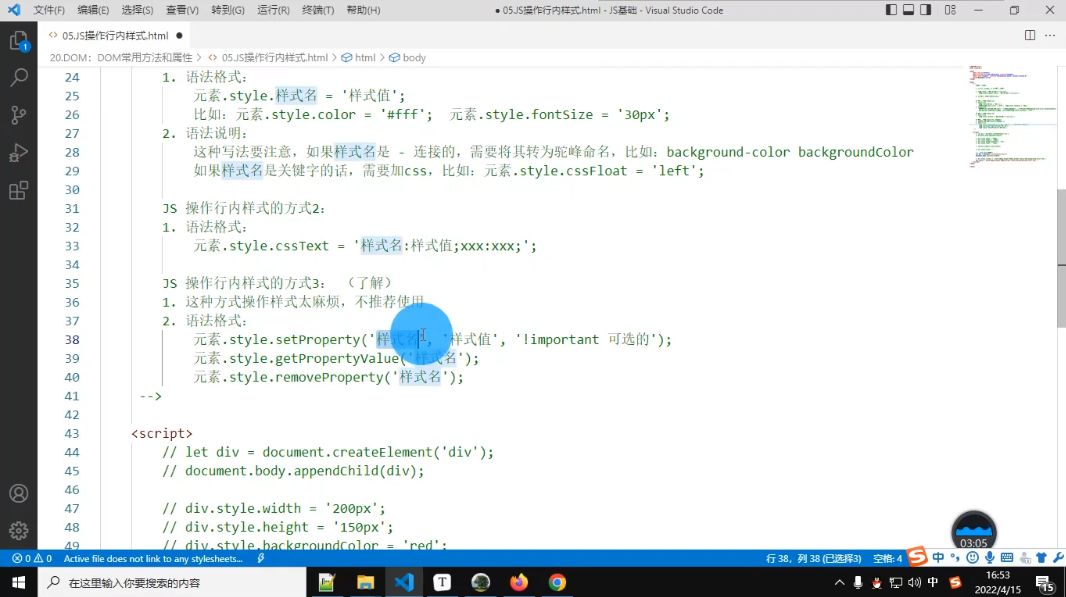Open the 终端(T) menu
The image size is (1066, 597).
318,10
